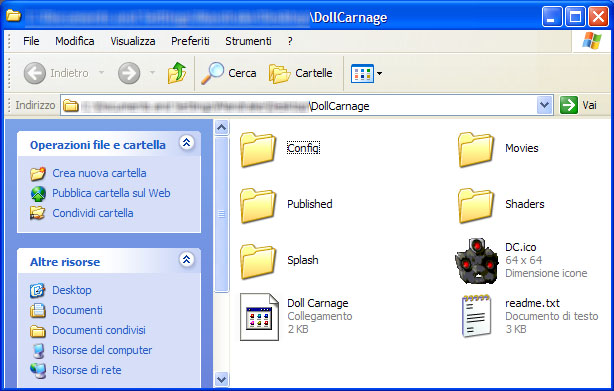
Task: Click the Condividi cartella link
Action: [x=93, y=213]
